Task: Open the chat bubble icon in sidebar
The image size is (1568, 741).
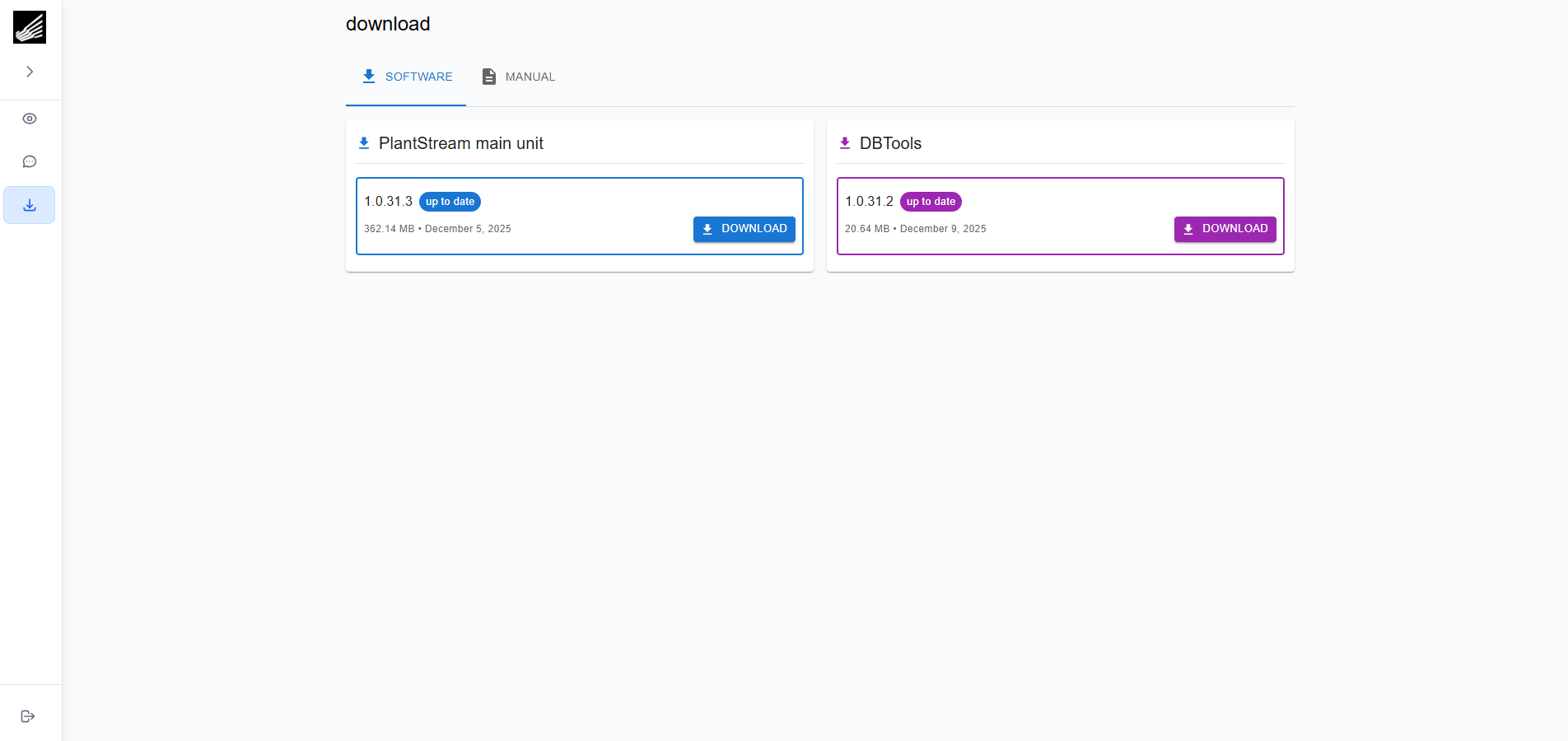Action: coord(30,161)
